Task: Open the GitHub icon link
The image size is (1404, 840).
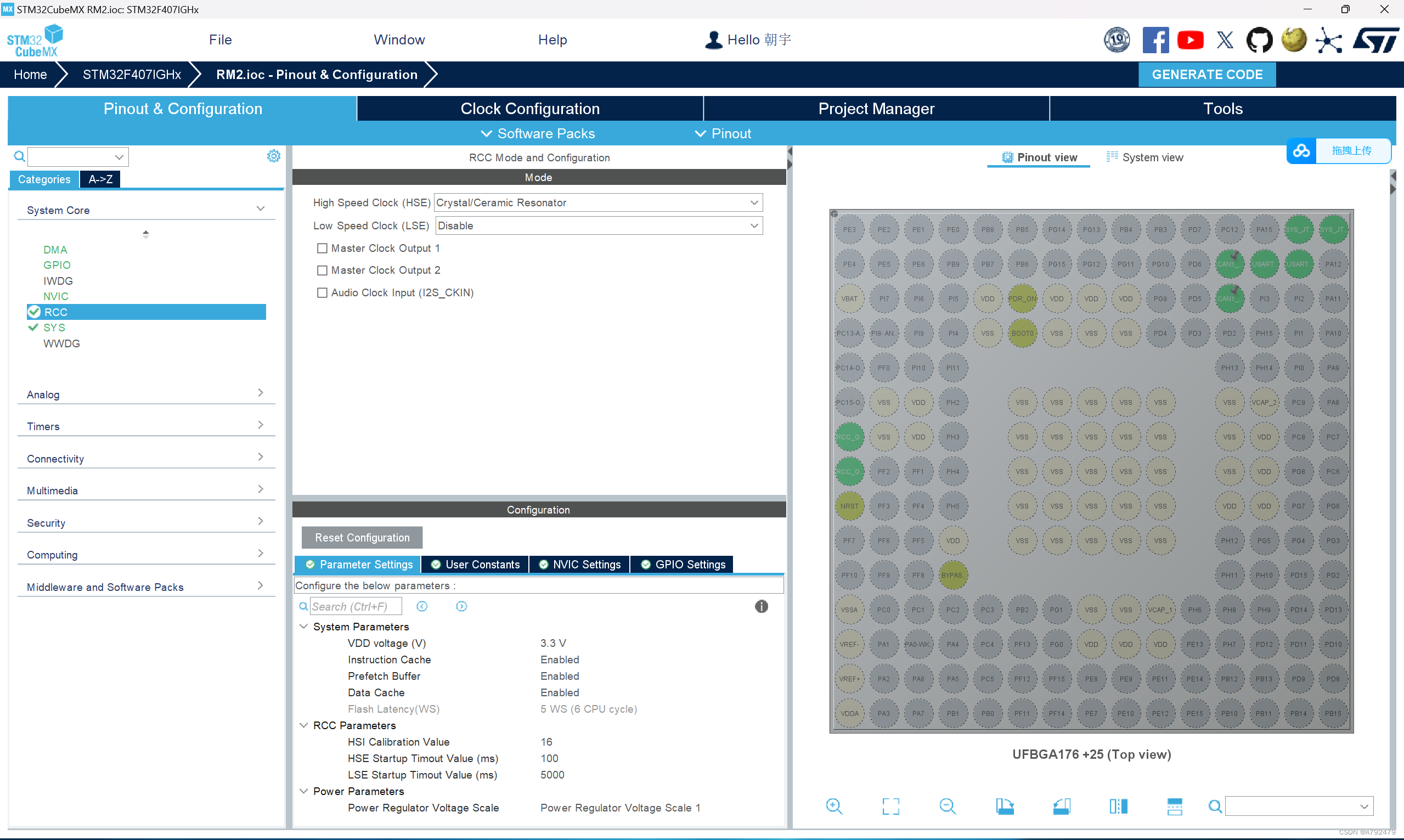Action: (1259, 40)
